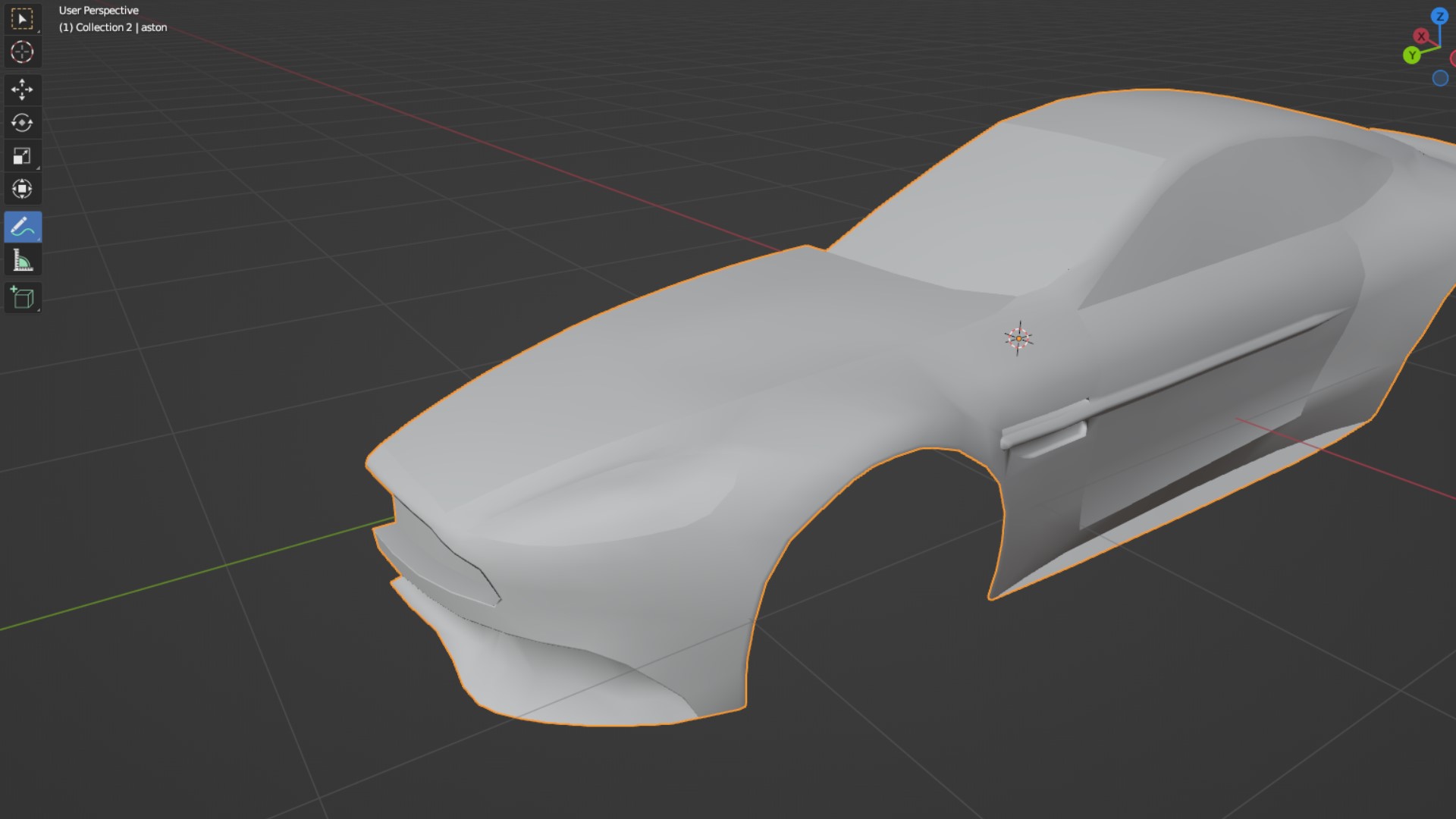Select the Select Box tool
Viewport: 1456px width, 819px height.
pos(22,19)
